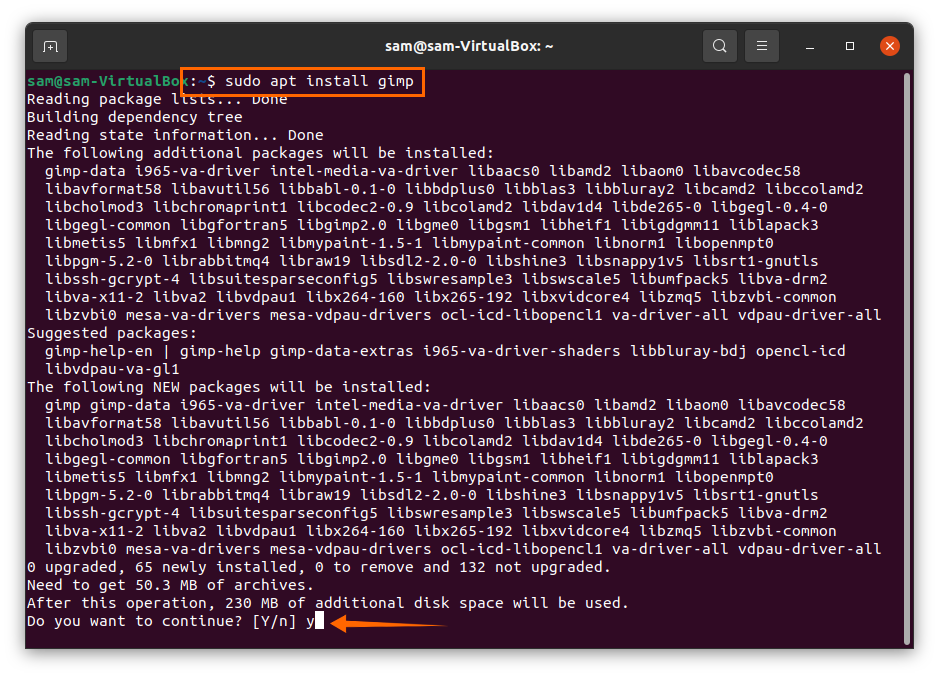939x677 pixels.
Task: Click the sam@sam-VirtualBox prompt text
Action: 108,81
